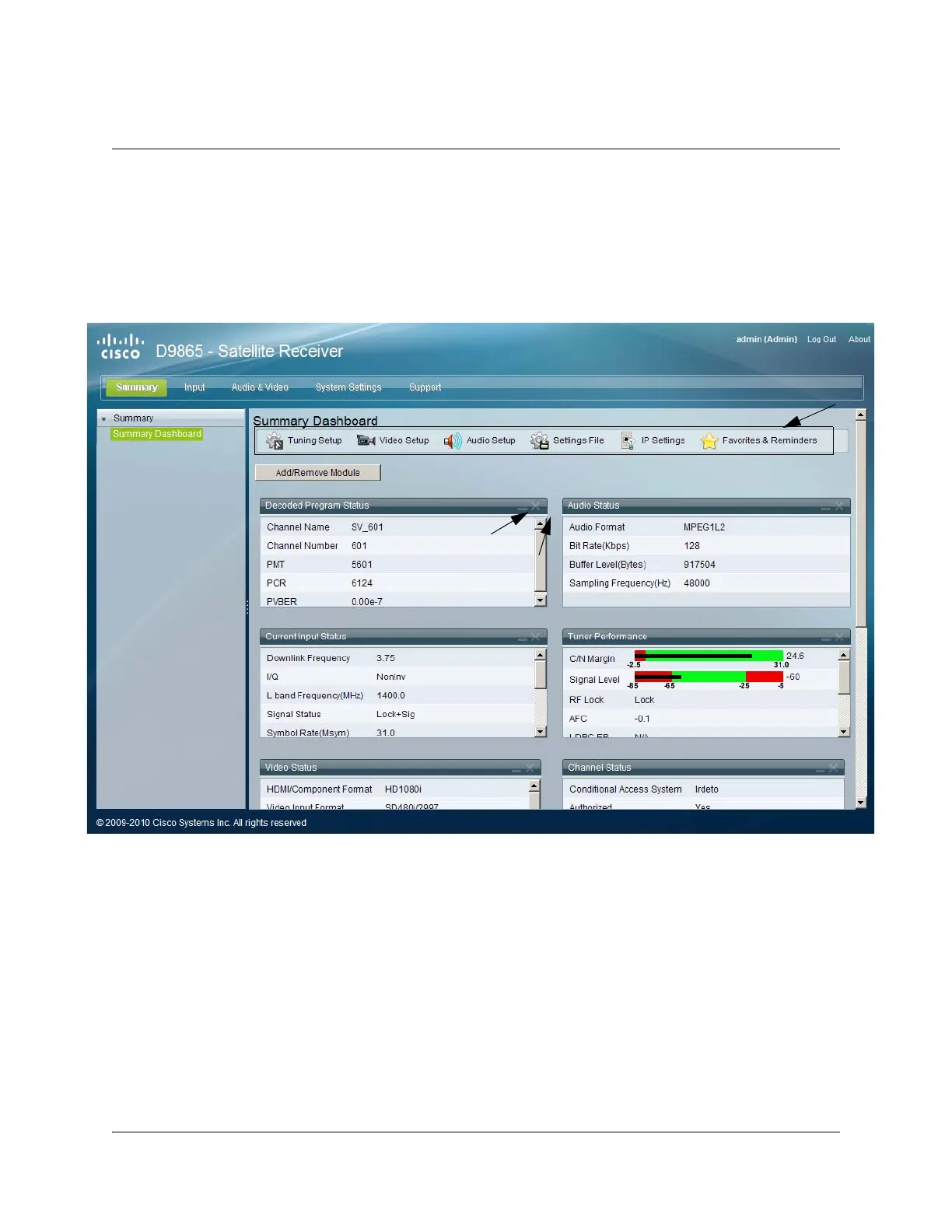Minimize the Video Status module
The height and width of the screenshot is (1232, 952).
(516, 768)
